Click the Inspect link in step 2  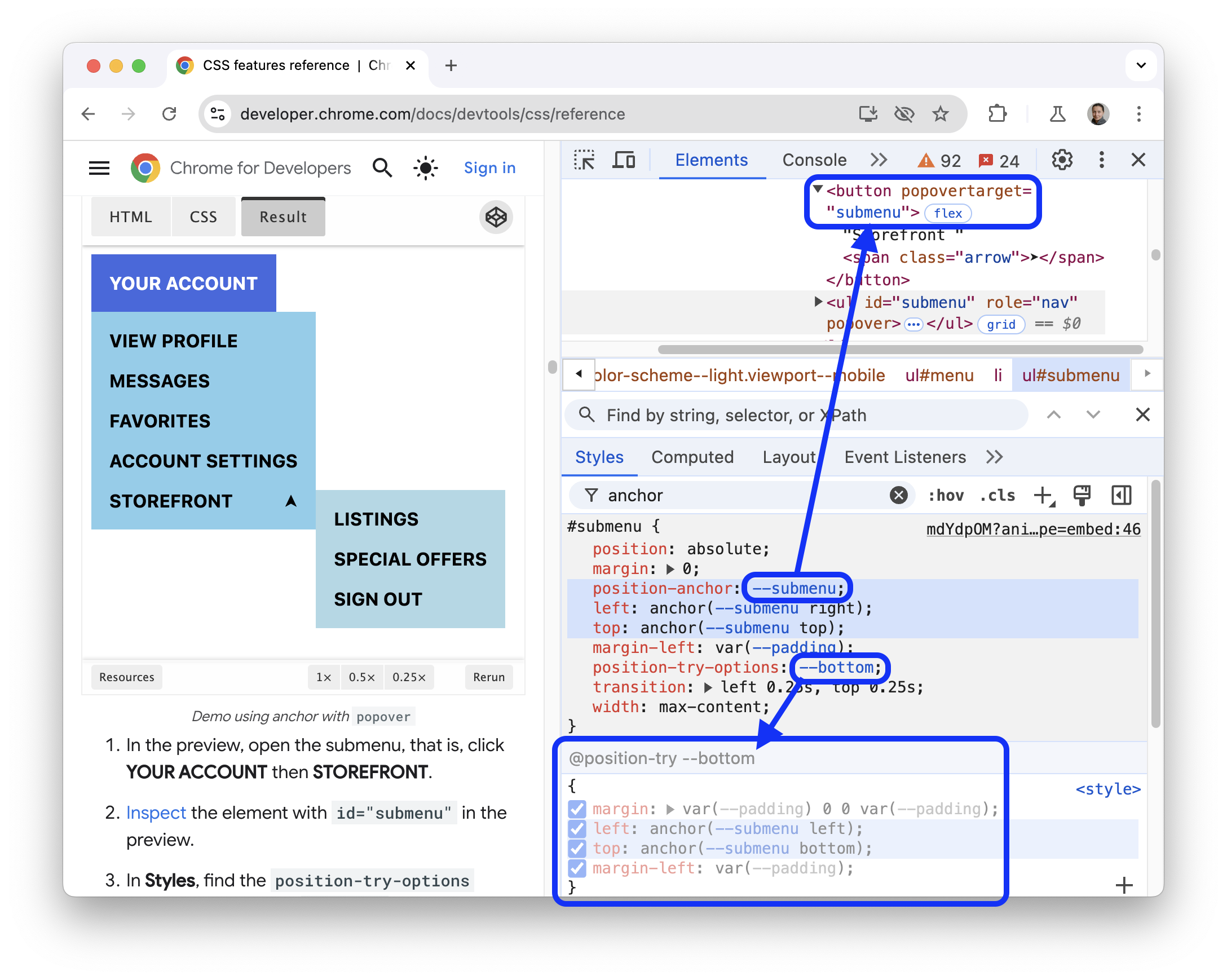(x=156, y=810)
